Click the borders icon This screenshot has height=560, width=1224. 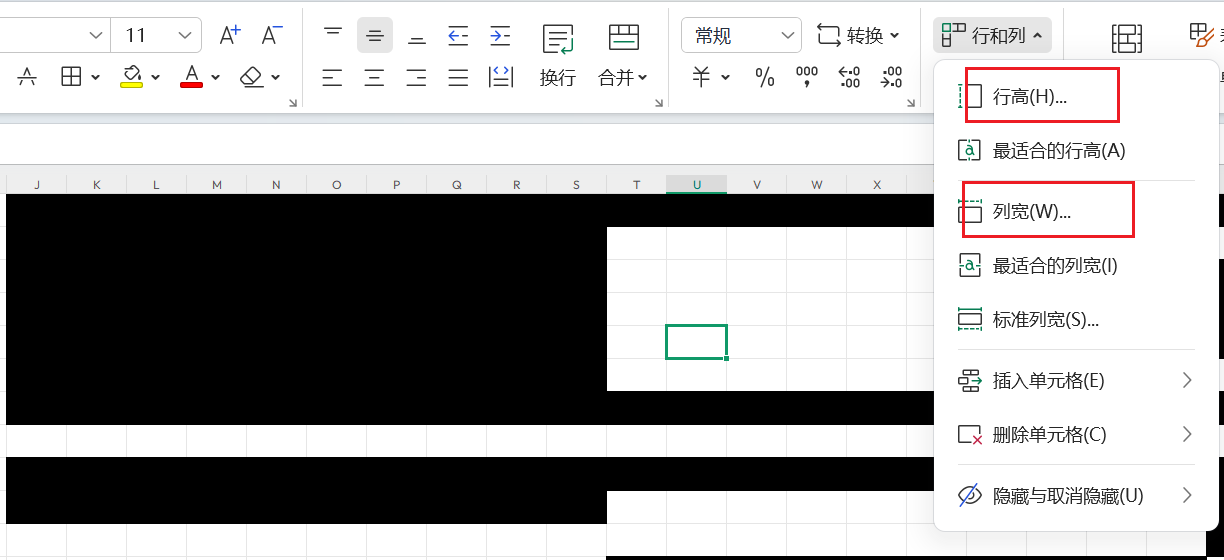pyautogui.click(x=71, y=77)
